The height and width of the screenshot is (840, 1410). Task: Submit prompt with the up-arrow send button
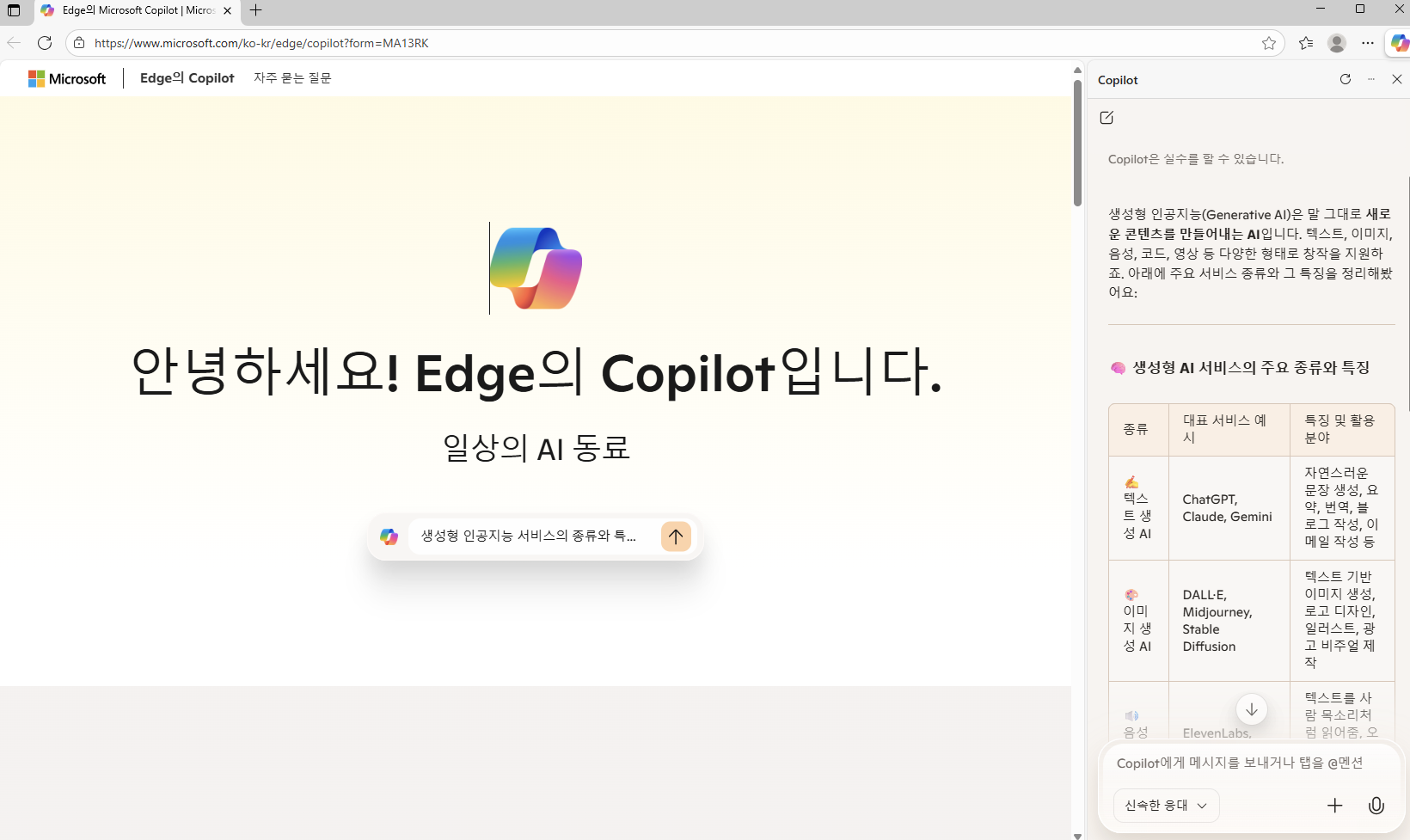click(x=676, y=536)
